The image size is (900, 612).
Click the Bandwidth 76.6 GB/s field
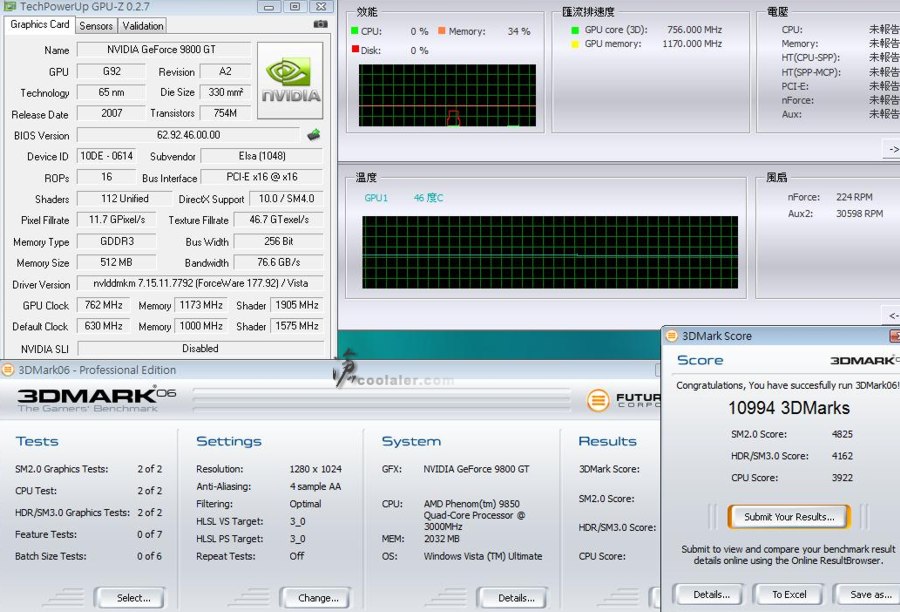click(278, 262)
